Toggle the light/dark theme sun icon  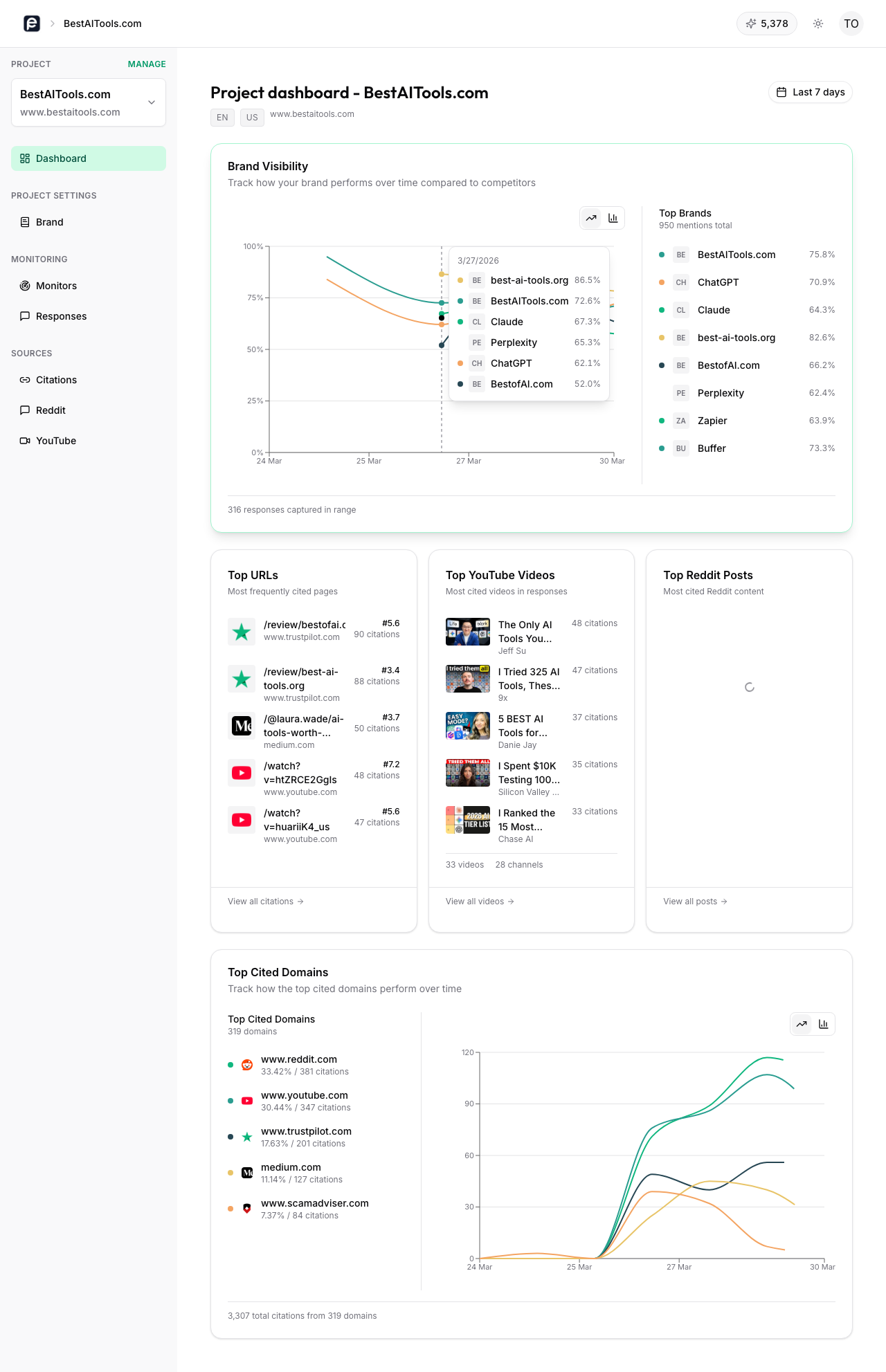[x=818, y=24]
